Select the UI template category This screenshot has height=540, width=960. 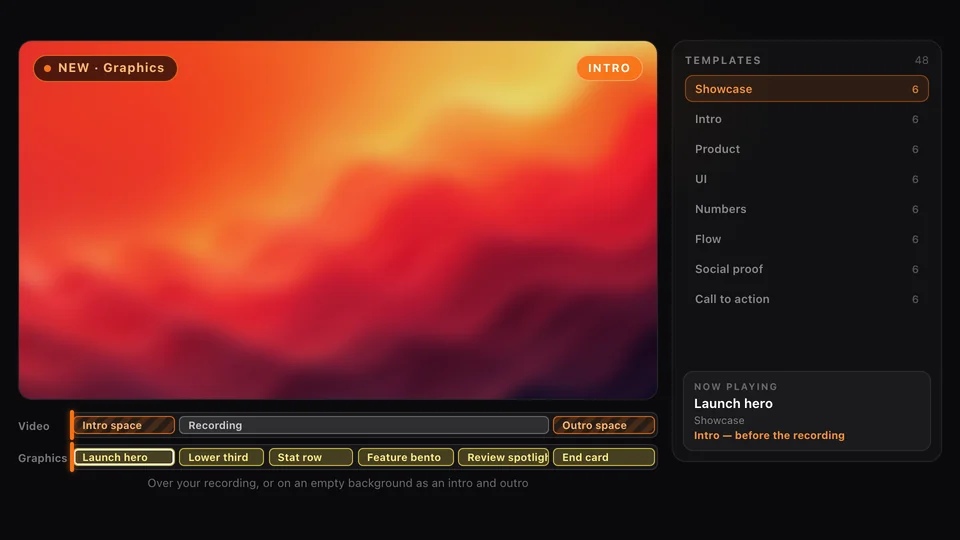click(806, 179)
